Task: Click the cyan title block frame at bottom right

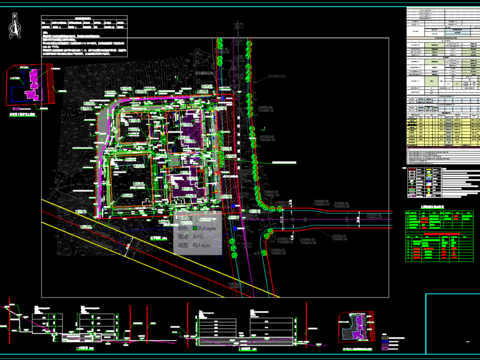Action: click(x=453, y=324)
